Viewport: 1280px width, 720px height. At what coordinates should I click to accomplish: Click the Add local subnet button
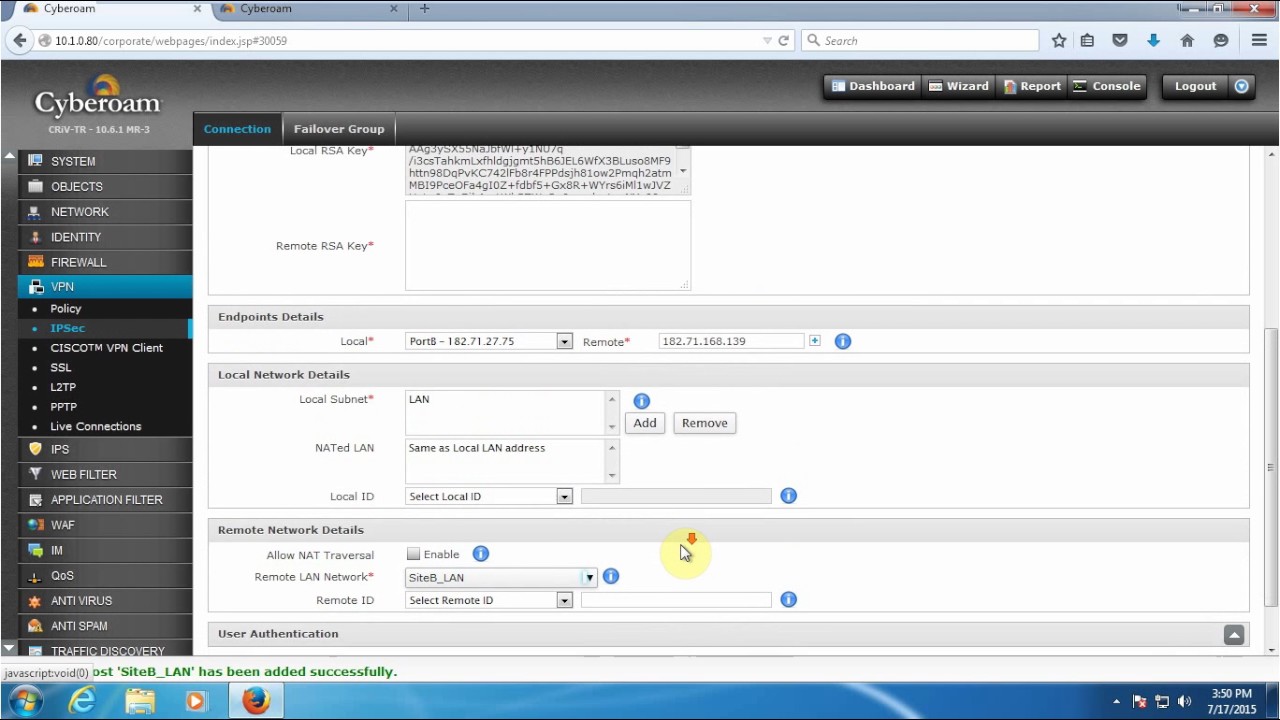tap(645, 423)
